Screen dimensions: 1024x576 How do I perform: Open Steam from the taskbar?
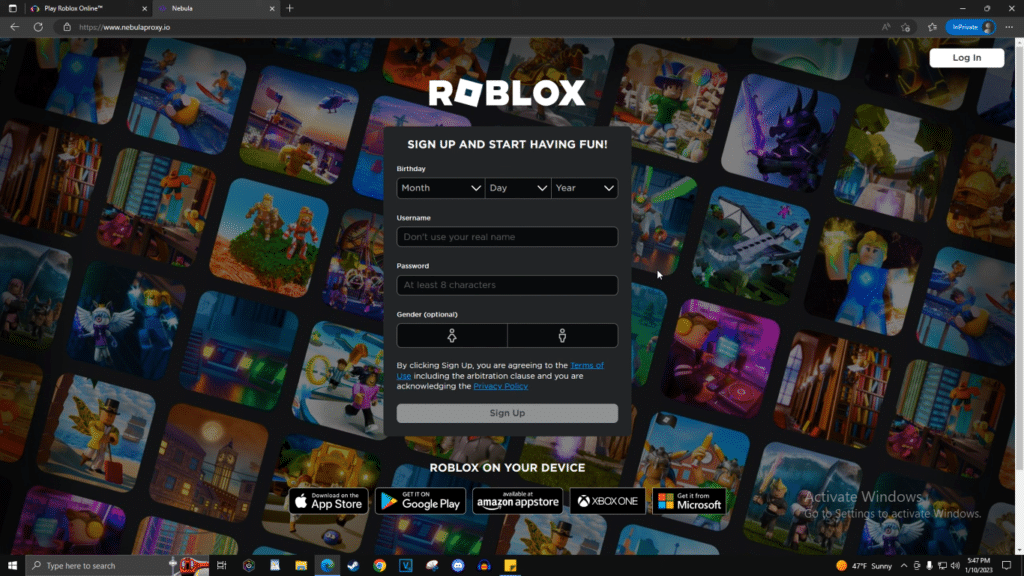coord(352,565)
